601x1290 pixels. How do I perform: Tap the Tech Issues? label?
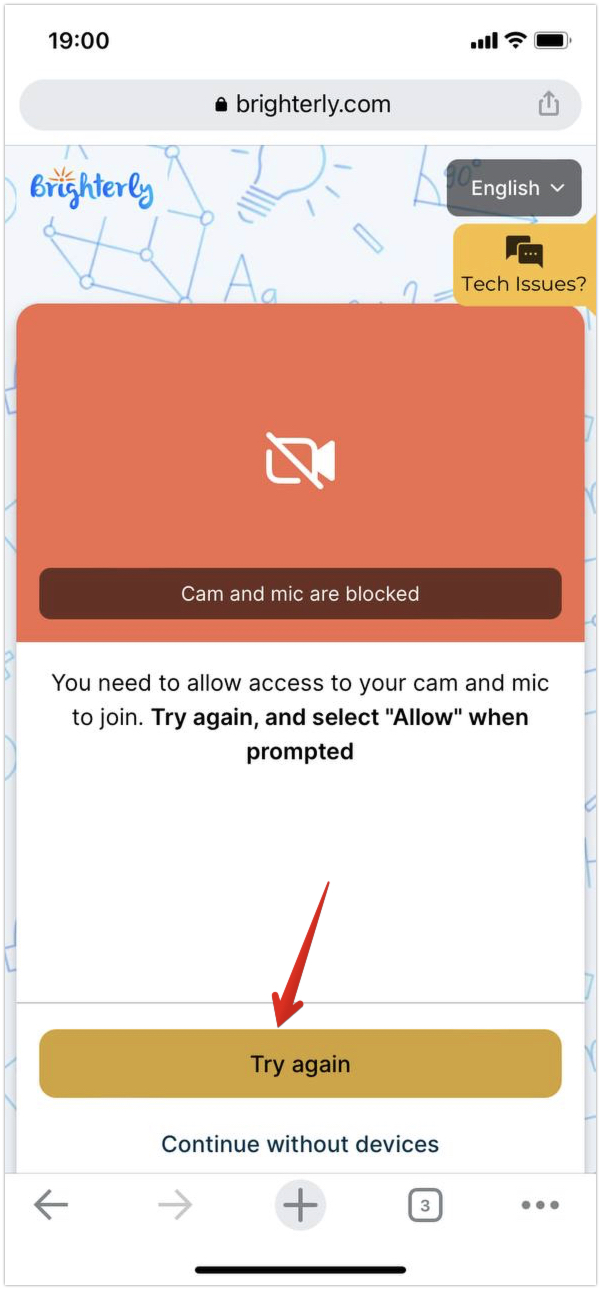tap(524, 284)
